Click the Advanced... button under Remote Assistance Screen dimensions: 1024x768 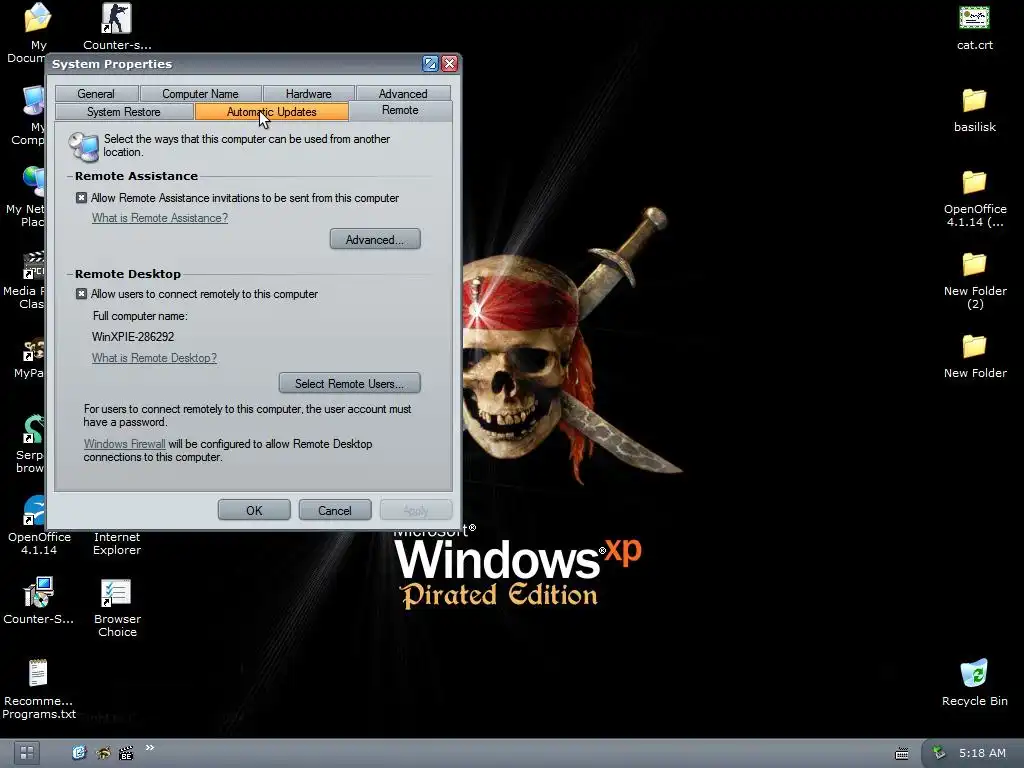pyautogui.click(x=375, y=240)
